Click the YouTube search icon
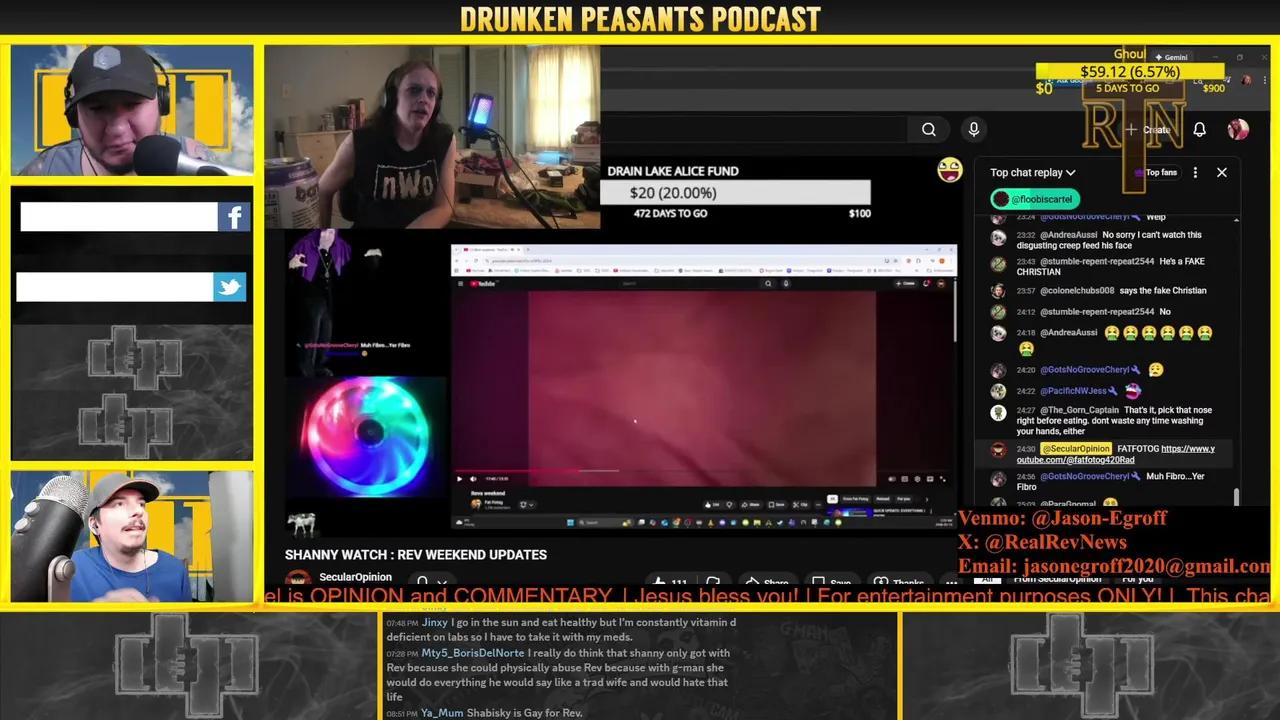Screen dimensions: 1280x720 pos(928,129)
